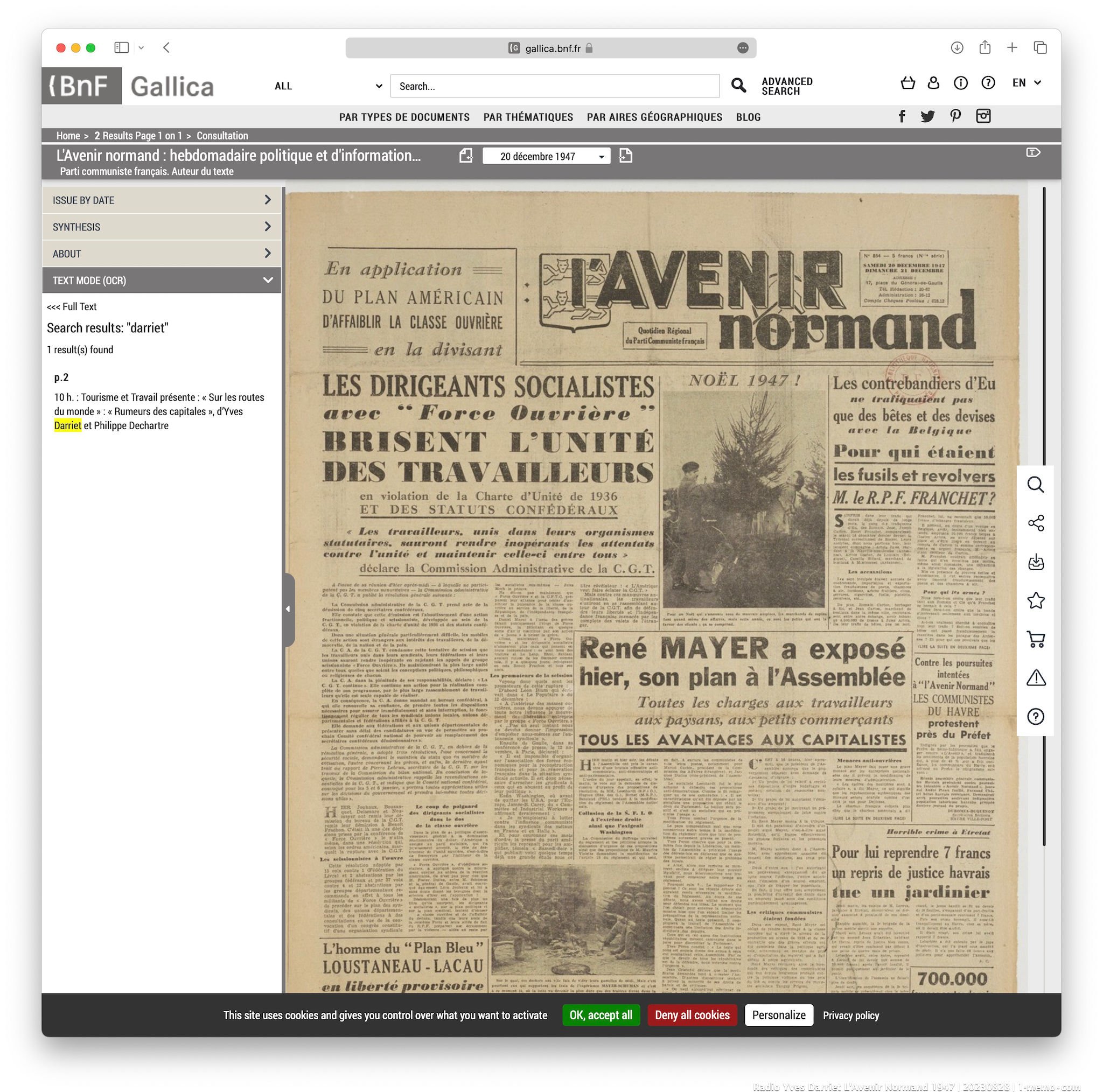Screen dimensions: 1103x1092
Task: Open the issue date dropdown 20 décembre 1947
Action: [546, 156]
